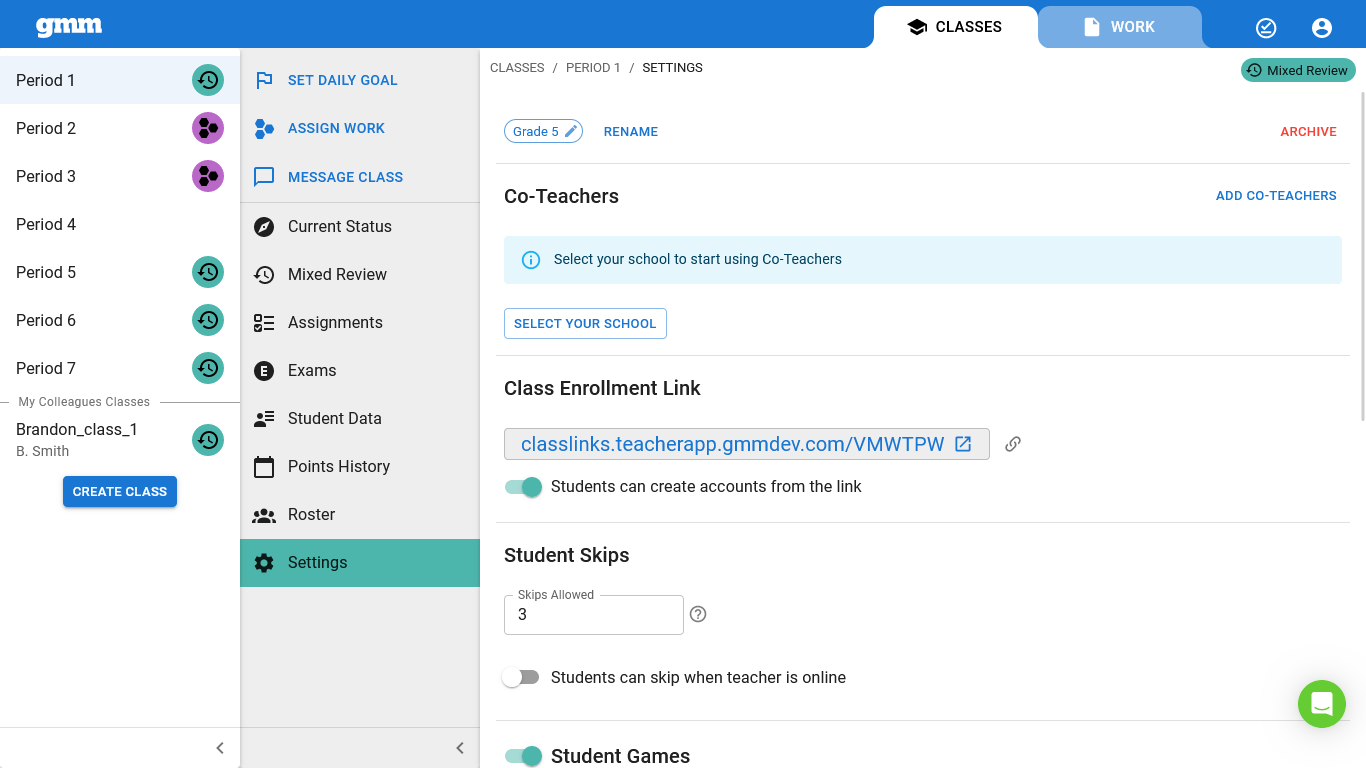Click the Skips Allowed input field
The height and width of the screenshot is (768, 1366).
click(x=594, y=615)
